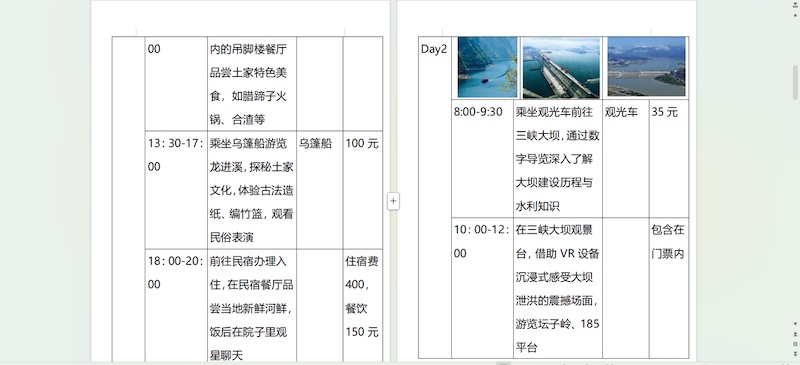Click the text 在三峡大坝观景
800x365 pixels.
(x=554, y=230)
